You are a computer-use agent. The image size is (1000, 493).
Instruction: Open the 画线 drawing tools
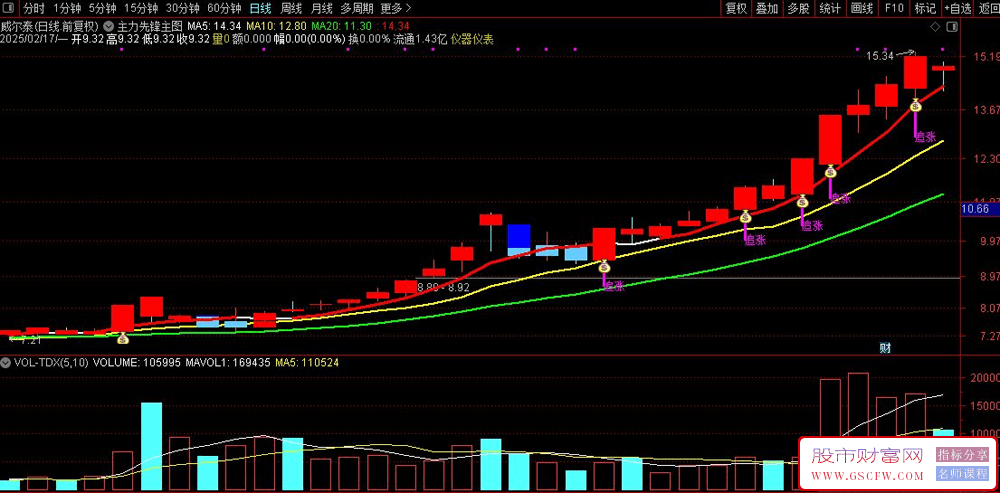[862, 8]
